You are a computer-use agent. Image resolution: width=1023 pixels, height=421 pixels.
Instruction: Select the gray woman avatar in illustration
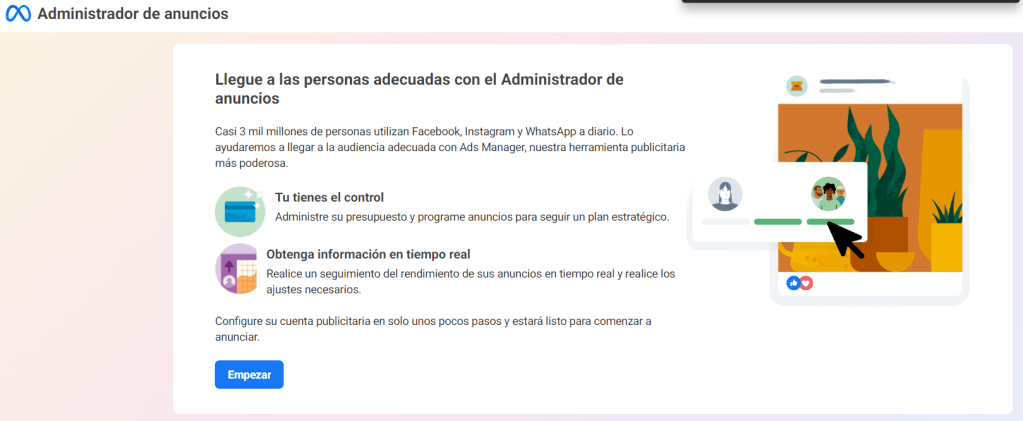(x=725, y=194)
